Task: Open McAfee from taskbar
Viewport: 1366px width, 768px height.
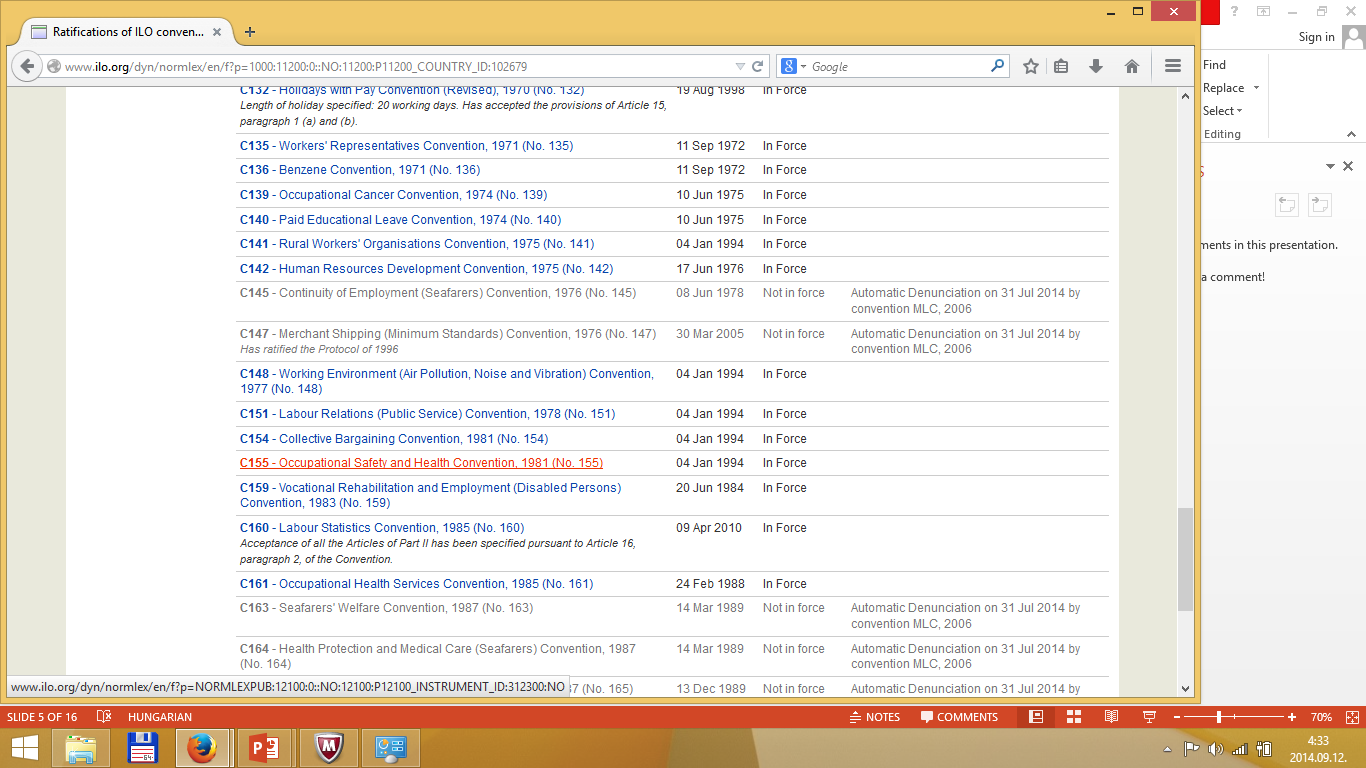Action: (330, 748)
